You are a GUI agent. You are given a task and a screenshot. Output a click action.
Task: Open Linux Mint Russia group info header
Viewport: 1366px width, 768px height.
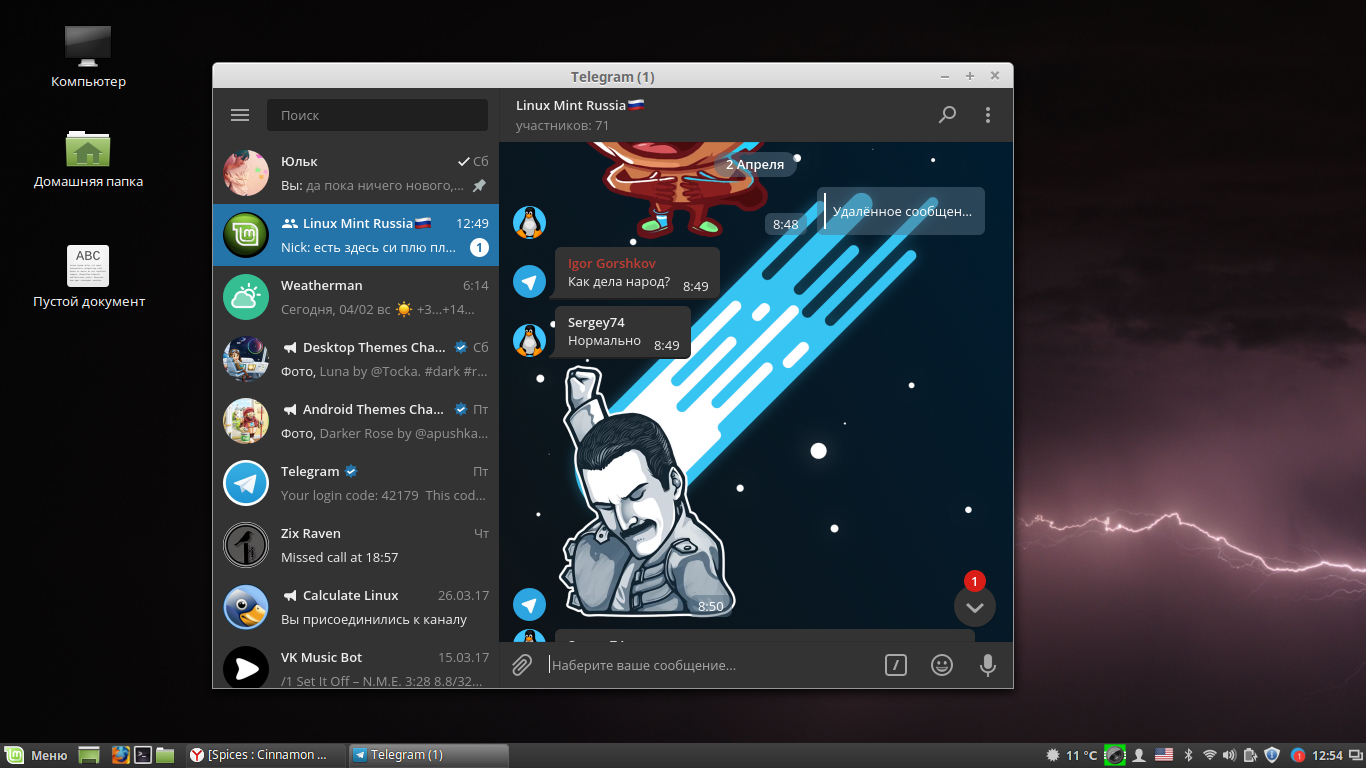pyautogui.click(x=580, y=114)
